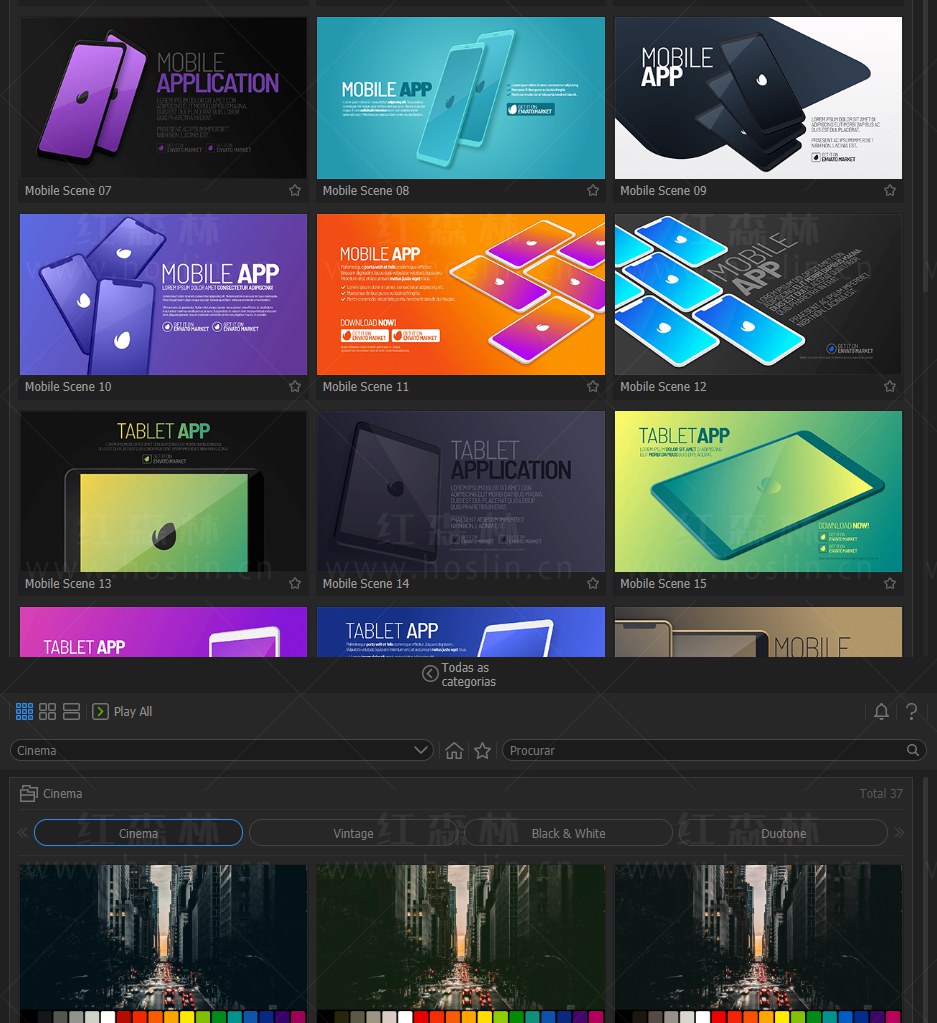Viewport: 937px width, 1023px height.
Task: Click the Mobile Scene 15 label
Action: coord(663,583)
